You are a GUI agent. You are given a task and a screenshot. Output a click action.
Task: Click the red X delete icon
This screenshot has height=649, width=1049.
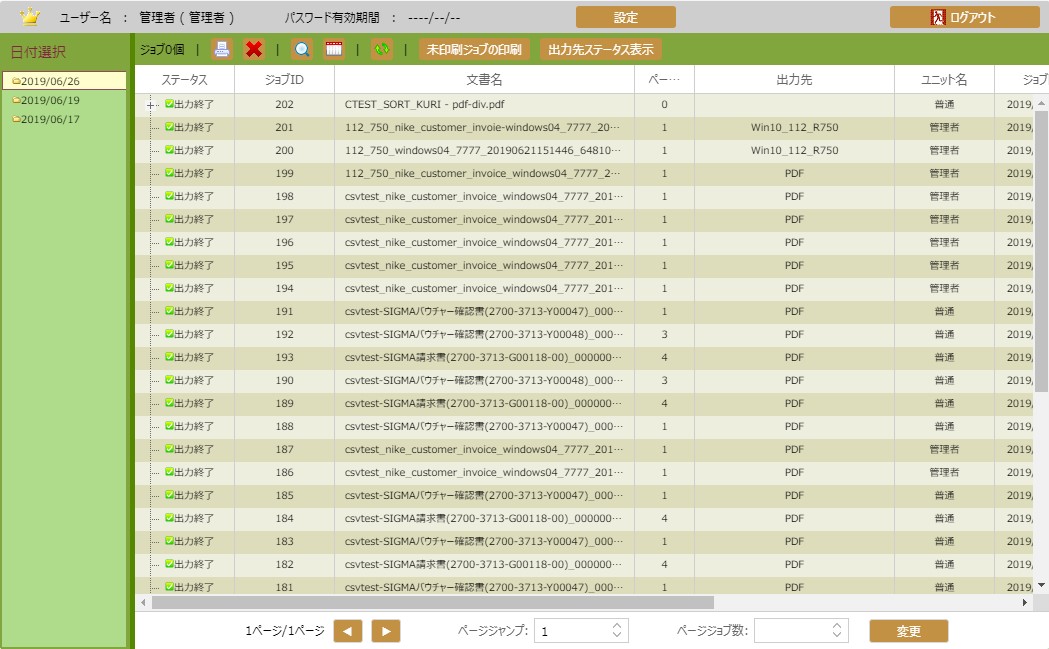(x=254, y=49)
